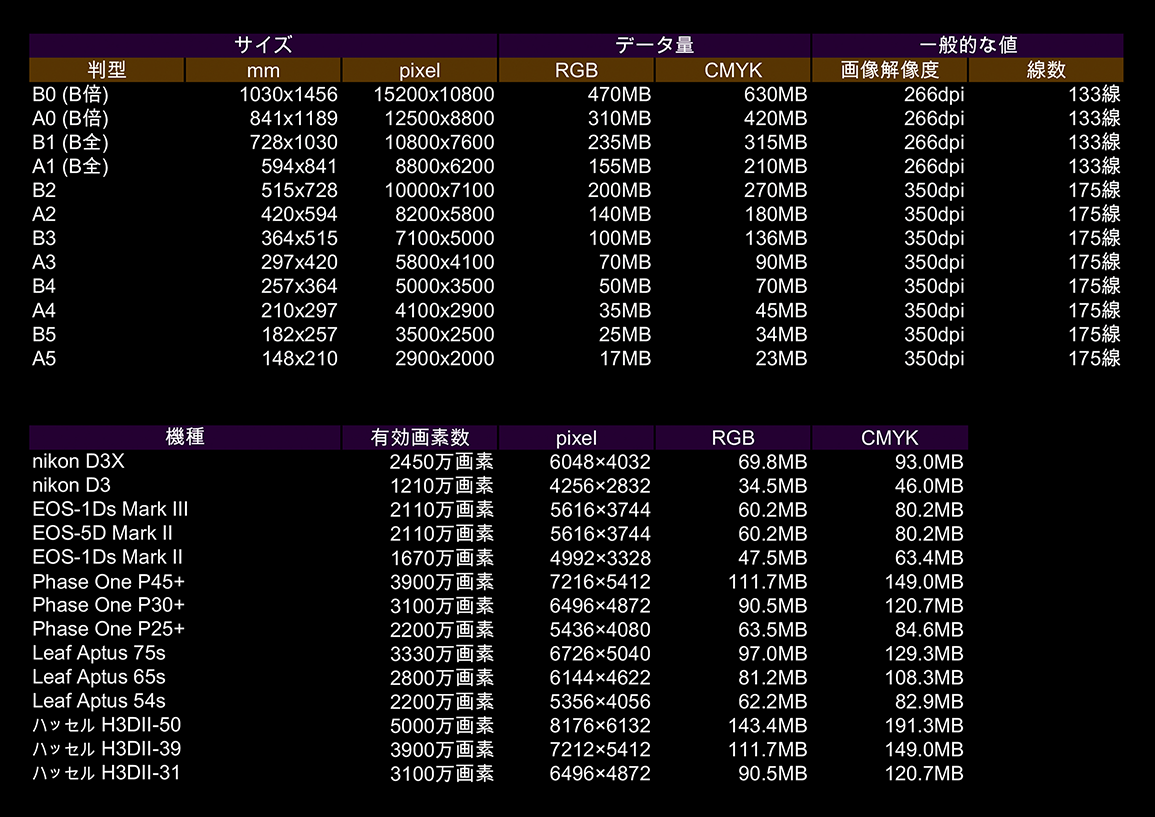This screenshot has height=817, width=1155.
Task: Click the EOS-1Ds Mark II label
Action: pyautogui.click(x=108, y=558)
